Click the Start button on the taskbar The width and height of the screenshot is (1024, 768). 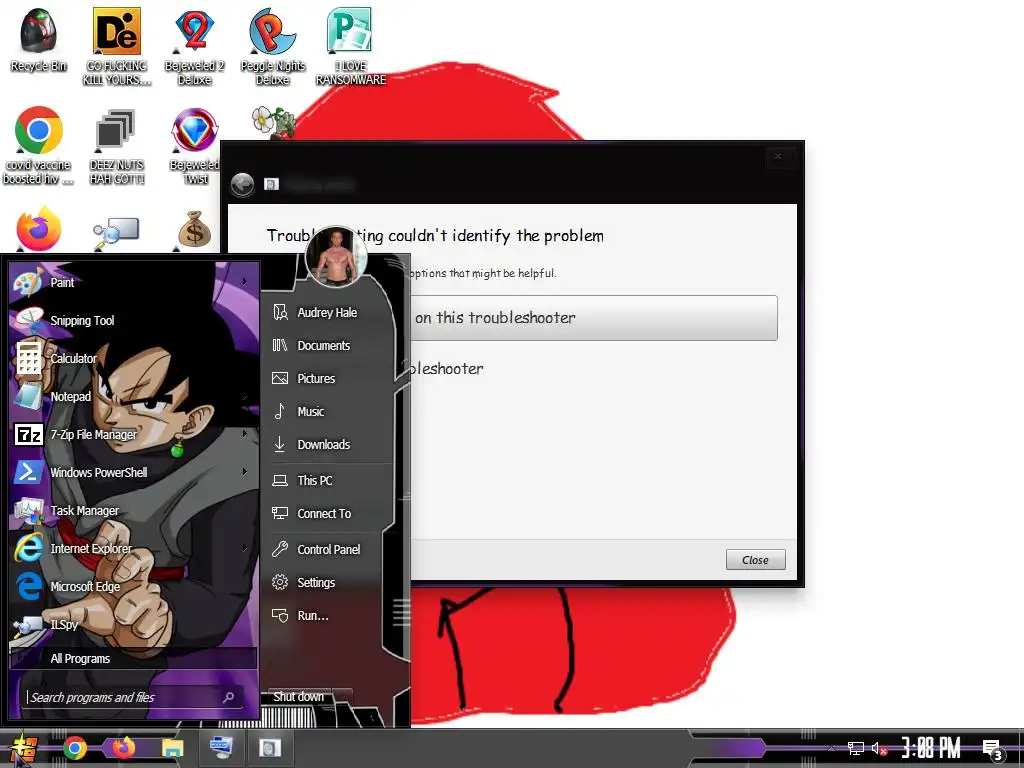[23, 748]
